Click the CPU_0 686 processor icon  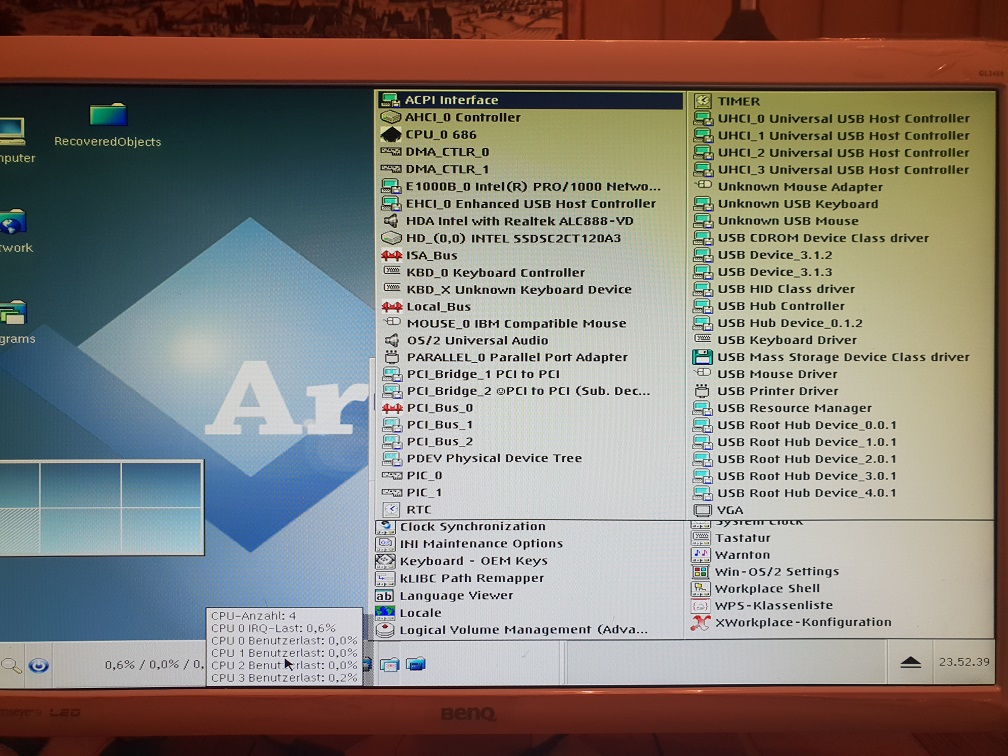pos(390,134)
